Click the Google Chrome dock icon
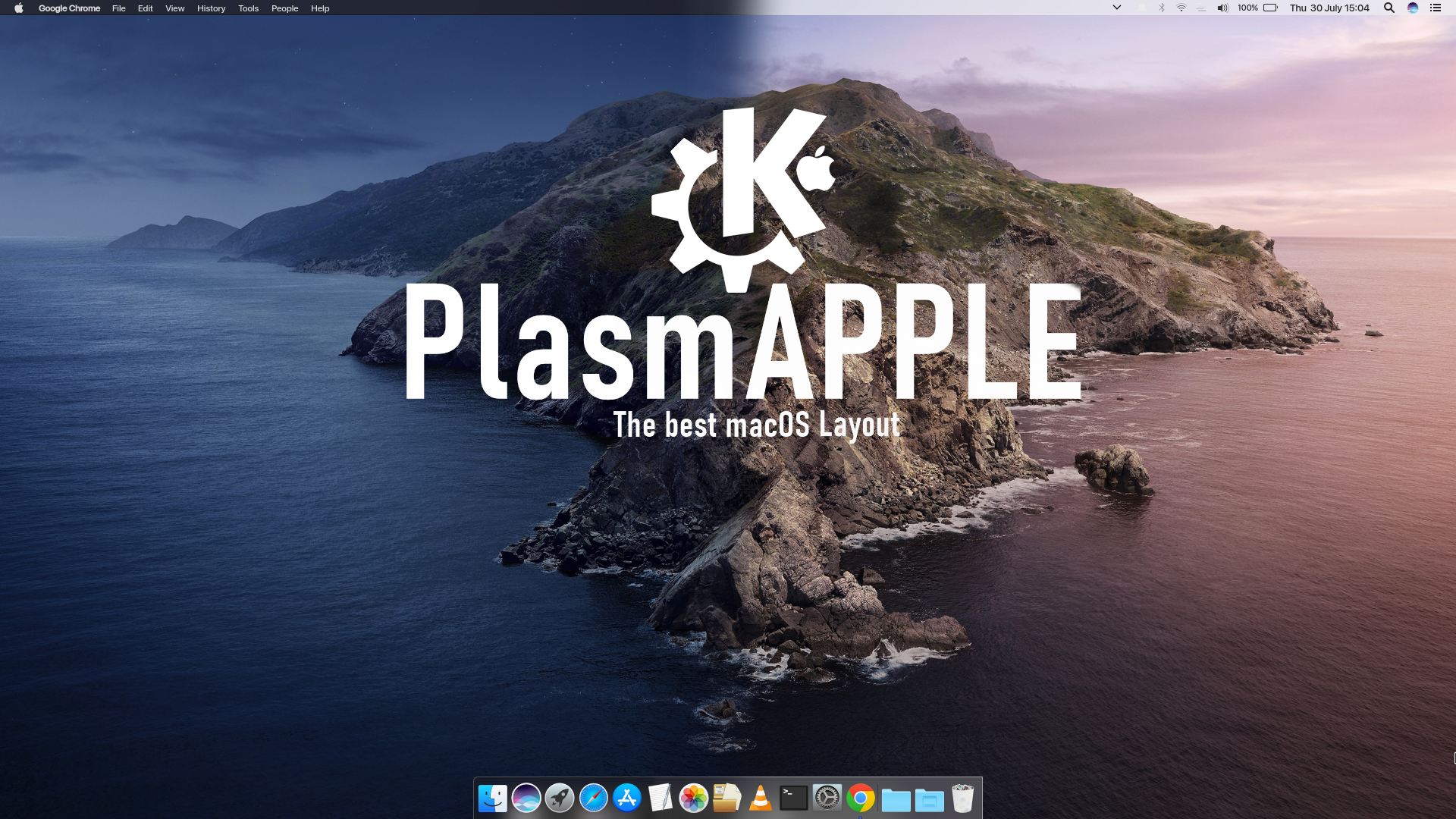The image size is (1456, 819). coord(861,798)
